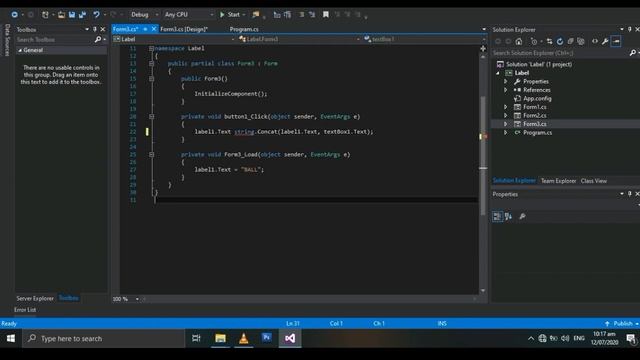Click the Navigate Backward toolbar icon
Image resolution: width=640 pixels, height=360 pixels.
[15, 15]
